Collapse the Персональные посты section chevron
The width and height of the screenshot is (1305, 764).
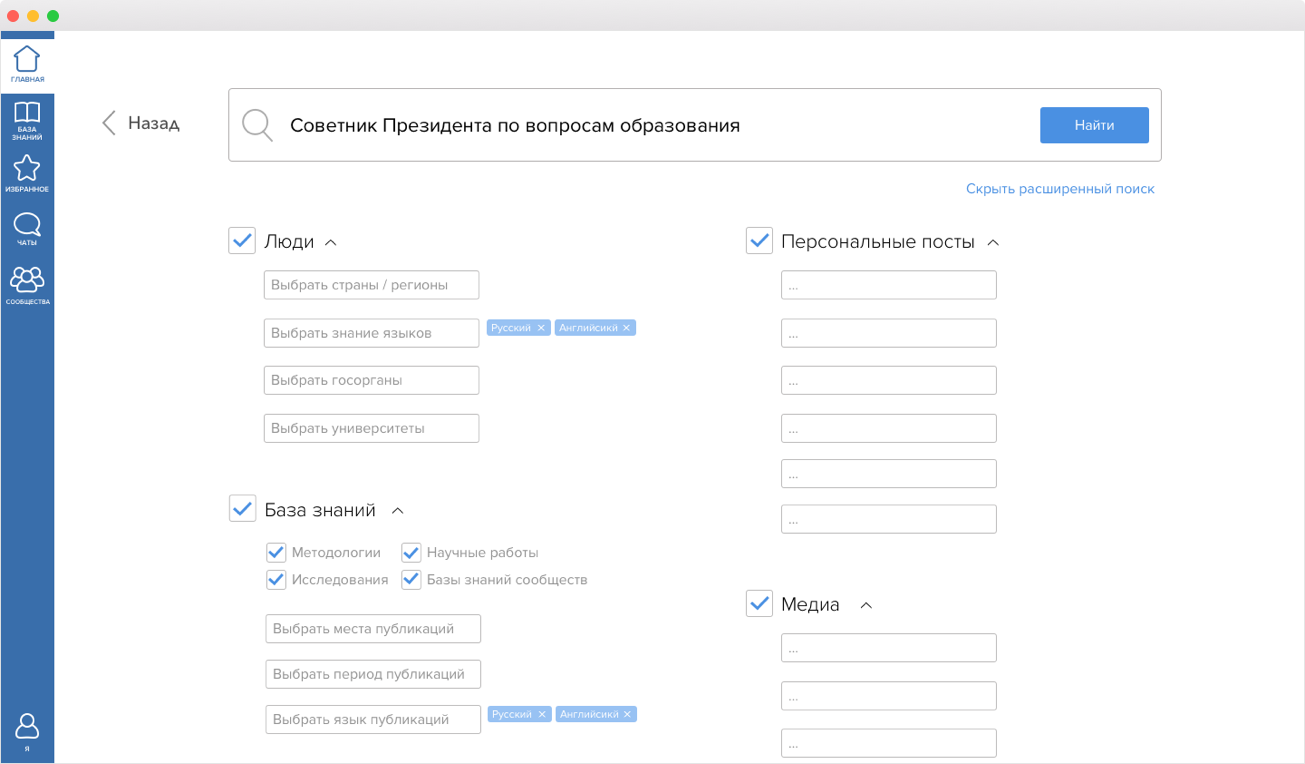pyautogui.click(x=993, y=242)
